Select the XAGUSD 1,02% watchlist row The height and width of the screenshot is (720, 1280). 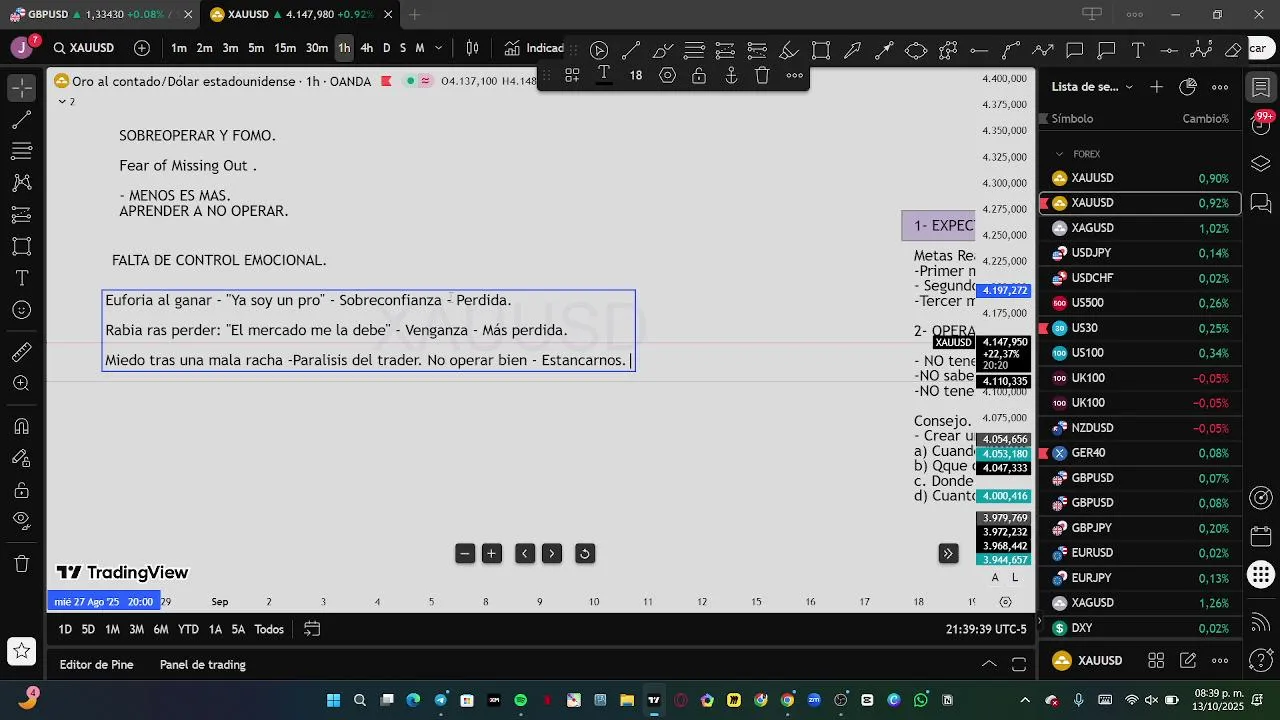[x=1140, y=228]
